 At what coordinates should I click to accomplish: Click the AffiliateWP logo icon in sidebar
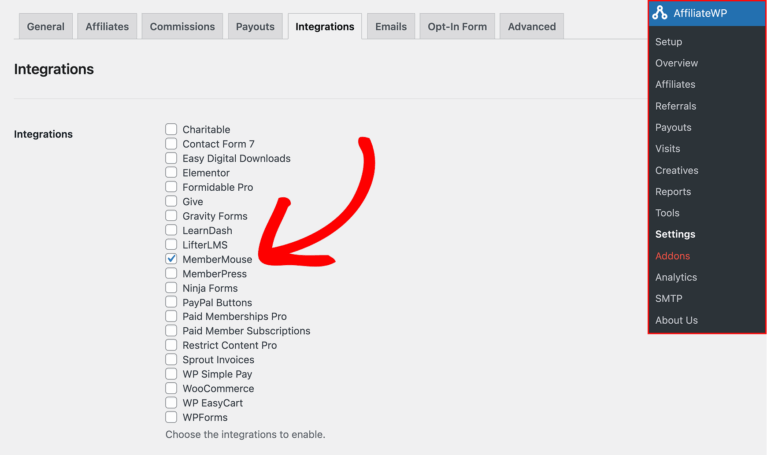660,13
